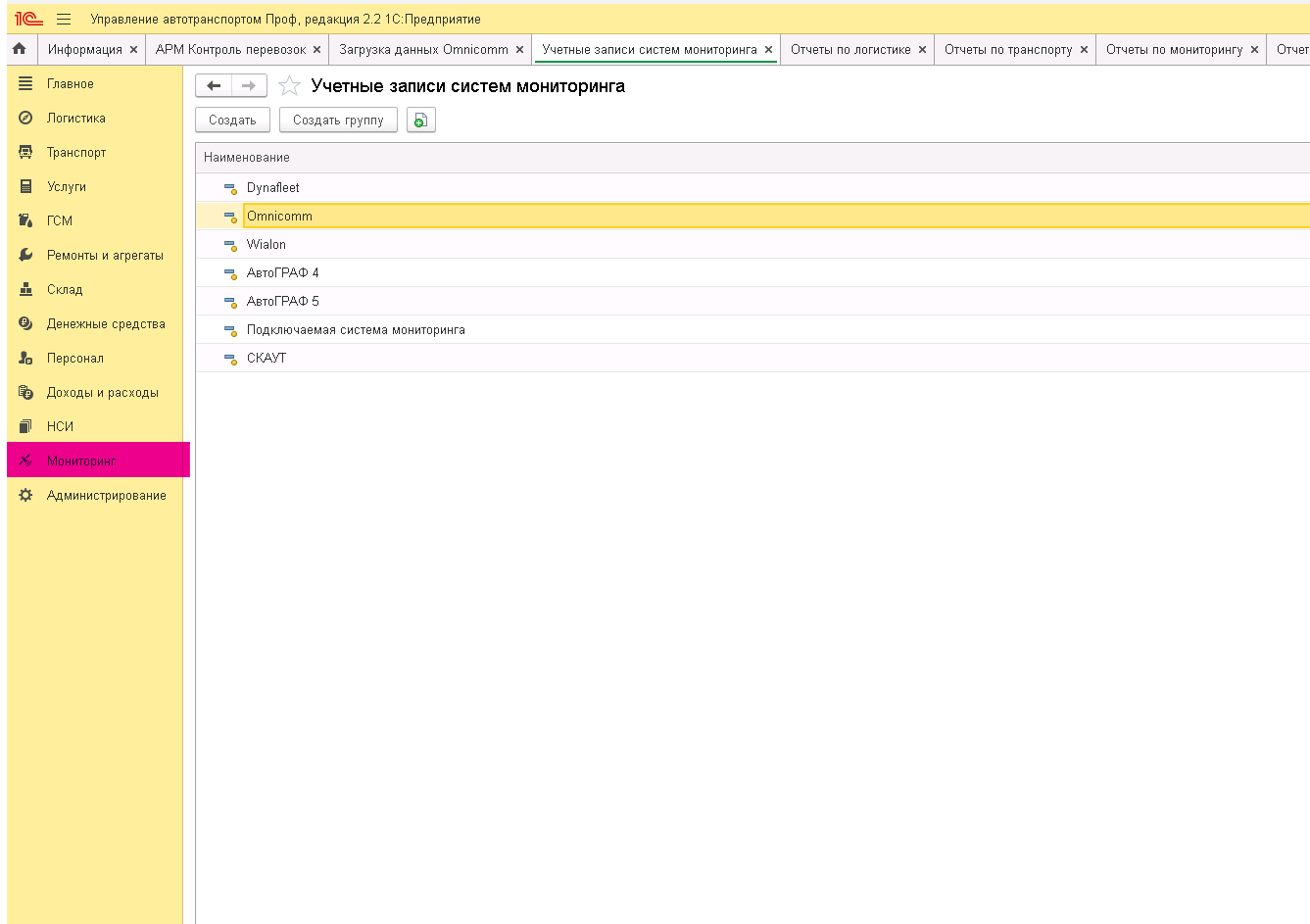The image size is (1310, 924).
Task: Switch to АРМ Контроль перевозок tab
Action: pyautogui.click(x=230, y=50)
